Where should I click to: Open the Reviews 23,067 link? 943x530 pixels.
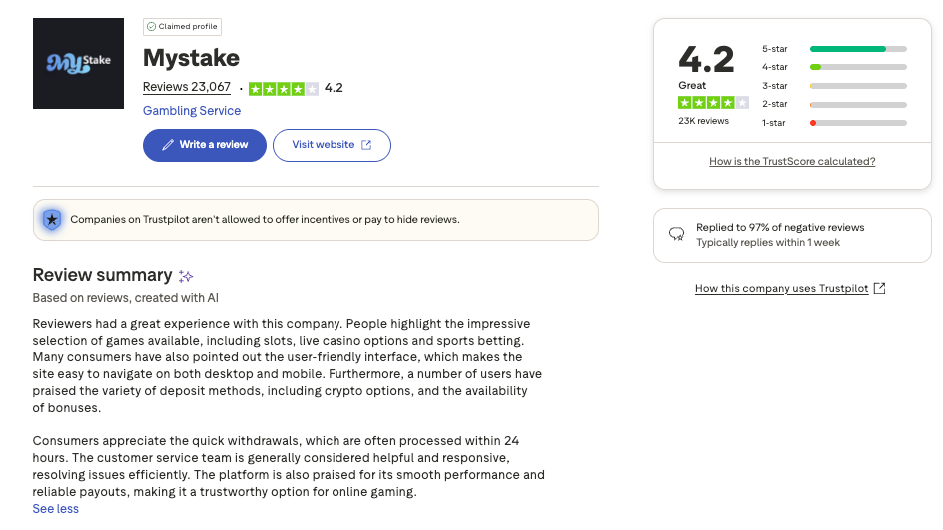point(187,87)
